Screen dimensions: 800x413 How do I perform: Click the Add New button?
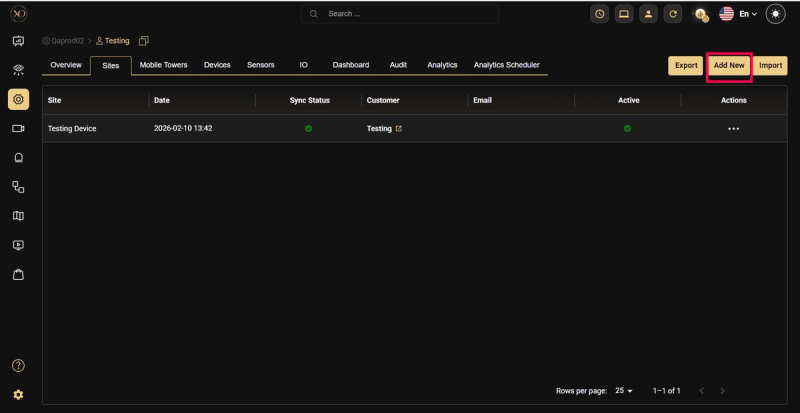(x=729, y=65)
